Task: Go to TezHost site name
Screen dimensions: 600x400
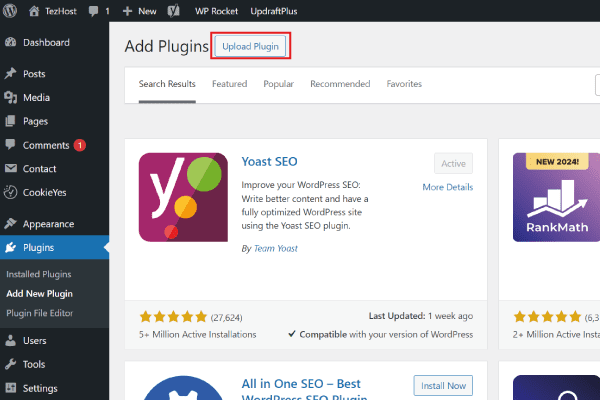Action: point(61,11)
